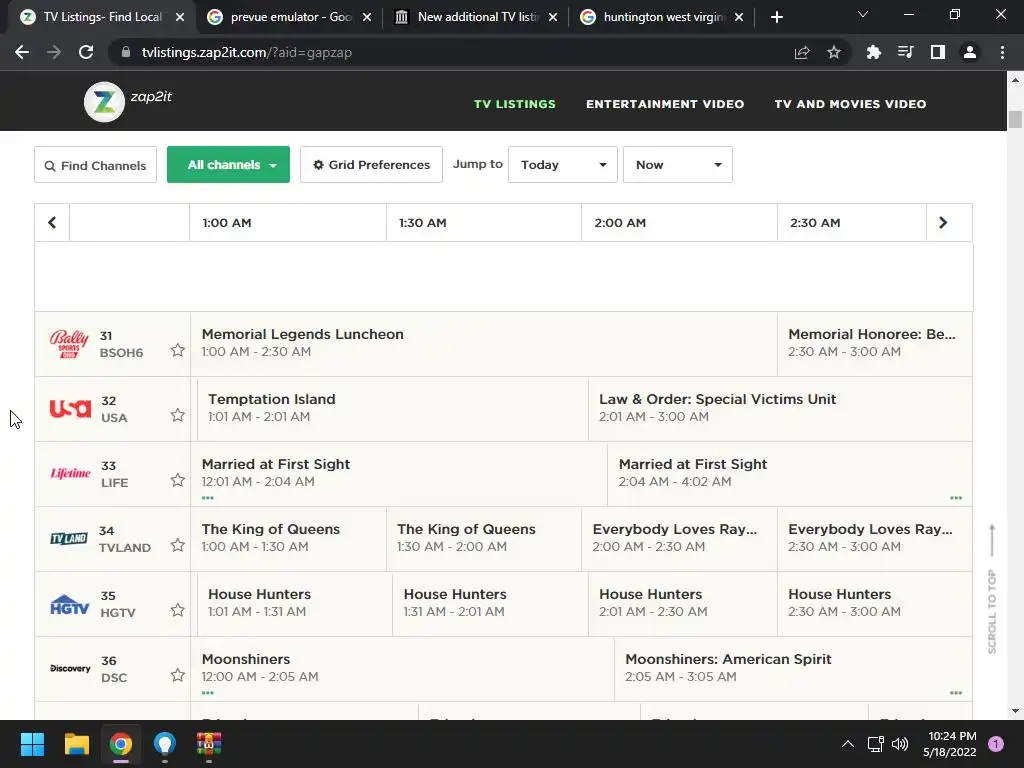Go to earlier times with left arrow
The height and width of the screenshot is (768, 1024).
(x=52, y=223)
